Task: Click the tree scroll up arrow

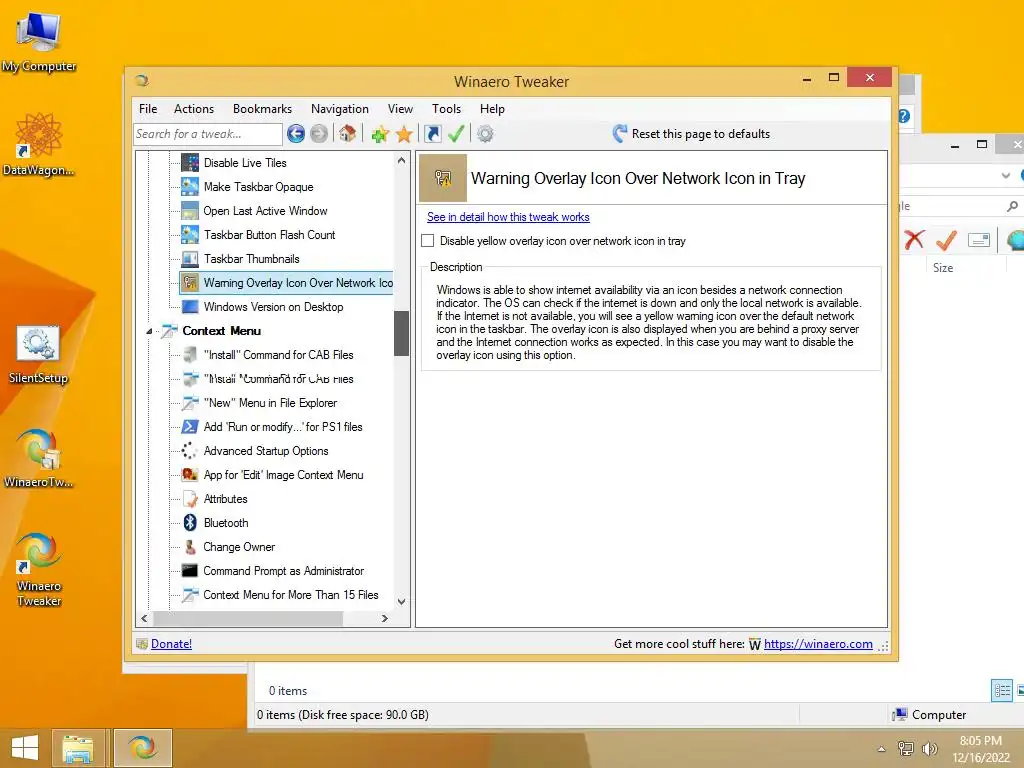Action: pyautogui.click(x=402, y=160)
